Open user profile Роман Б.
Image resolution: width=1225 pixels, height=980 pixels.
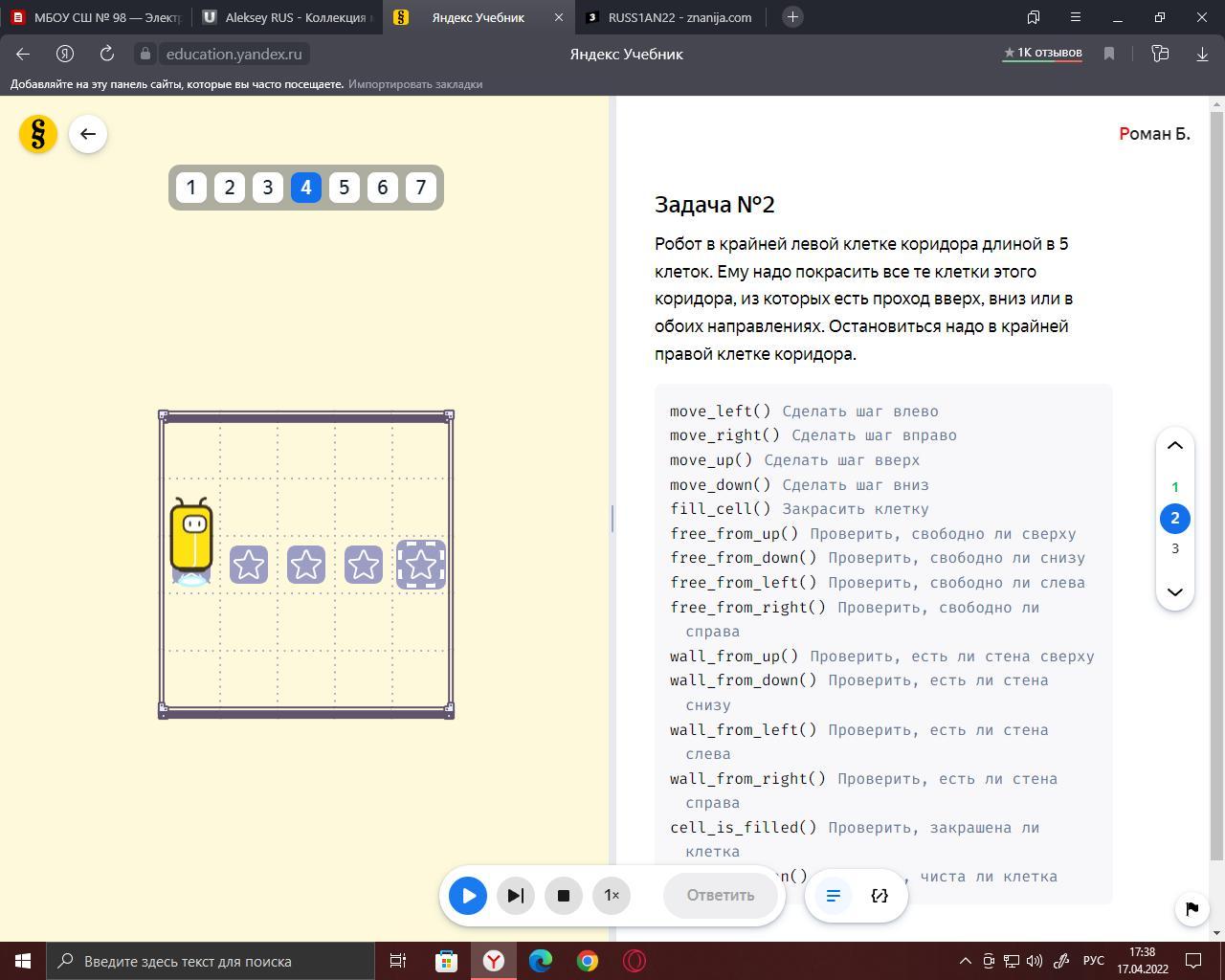(x=1154, y=134)
